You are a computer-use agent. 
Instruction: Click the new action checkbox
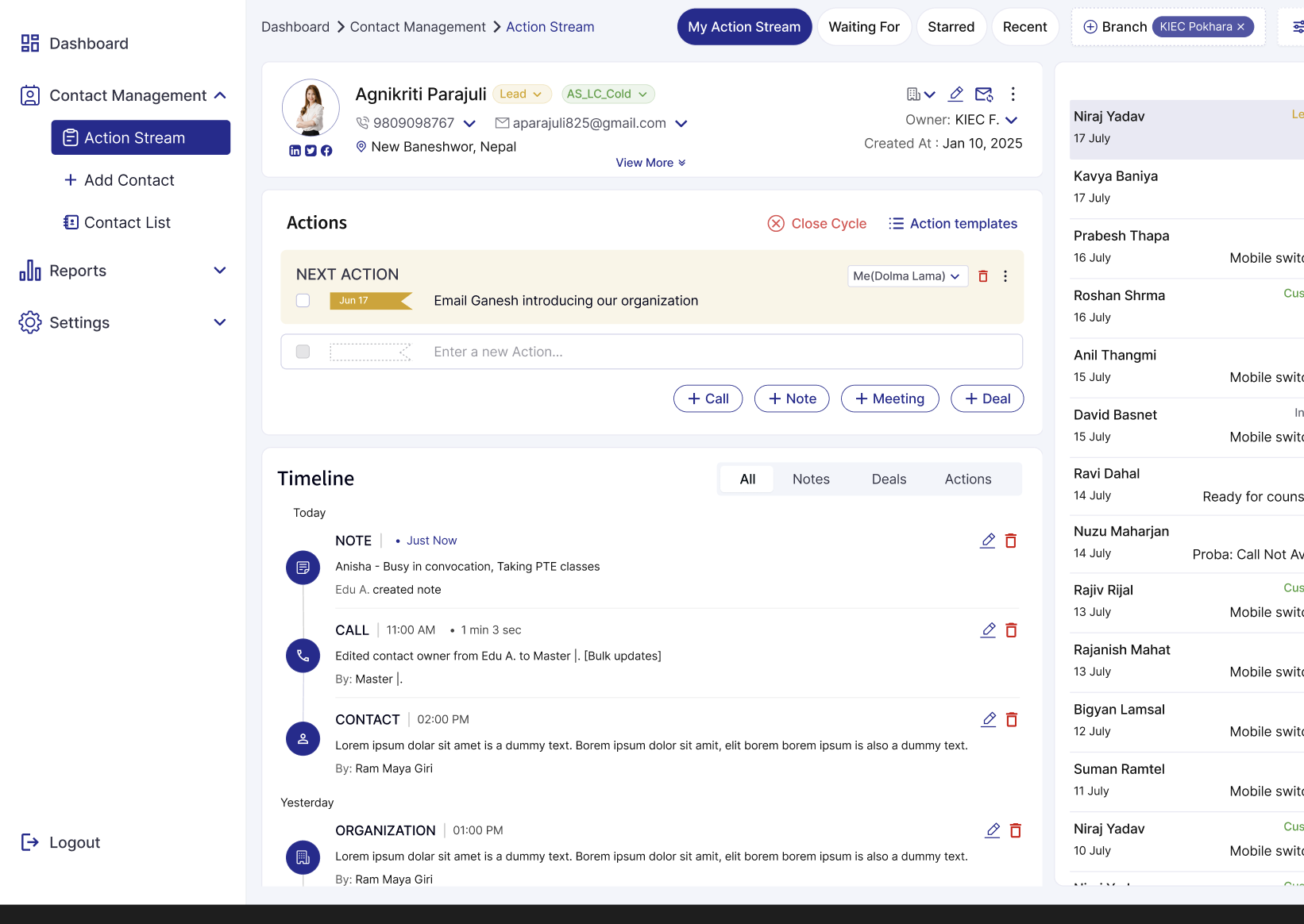(303, 352)
